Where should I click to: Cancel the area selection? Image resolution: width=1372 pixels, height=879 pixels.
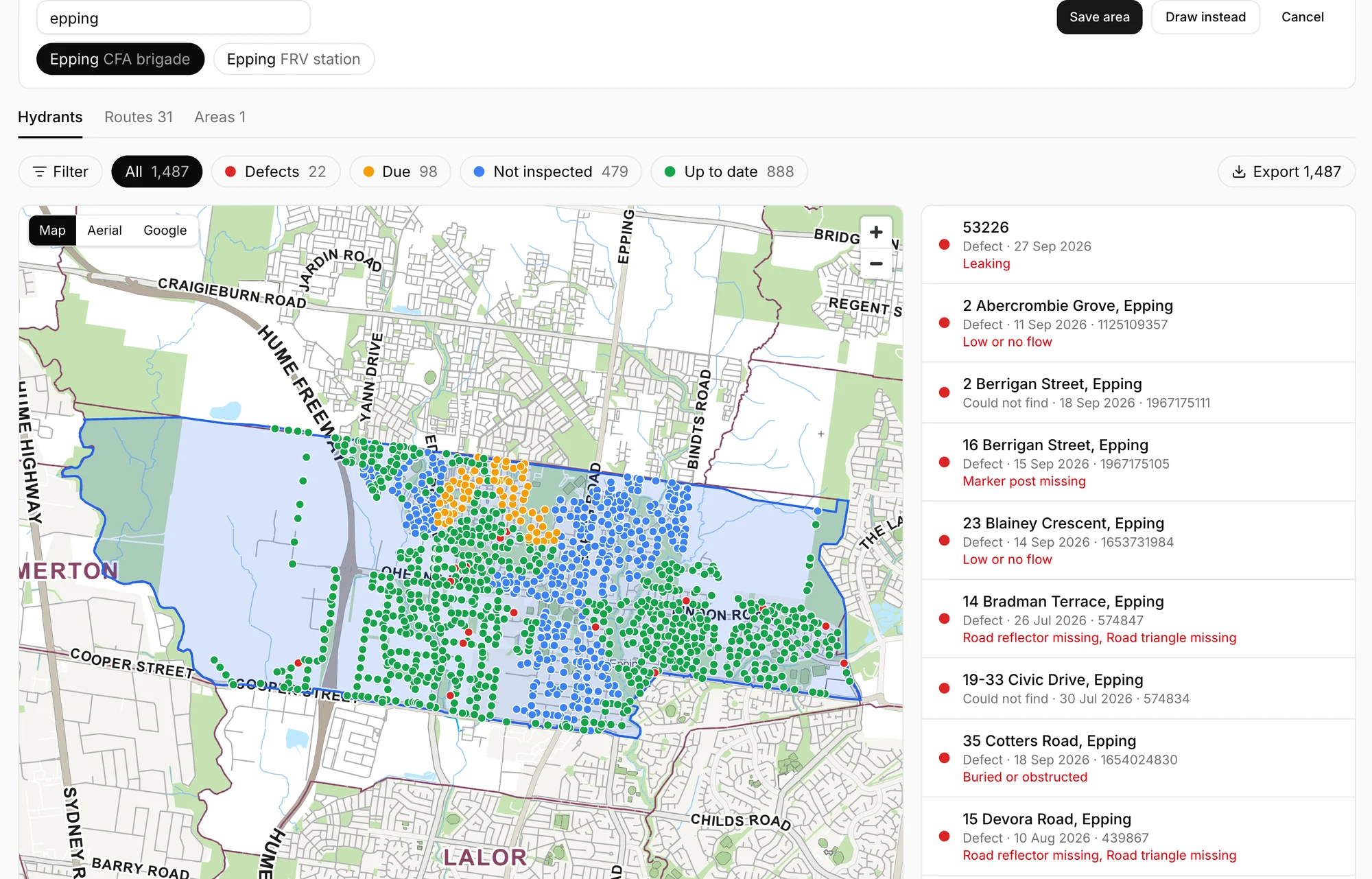1303,17
